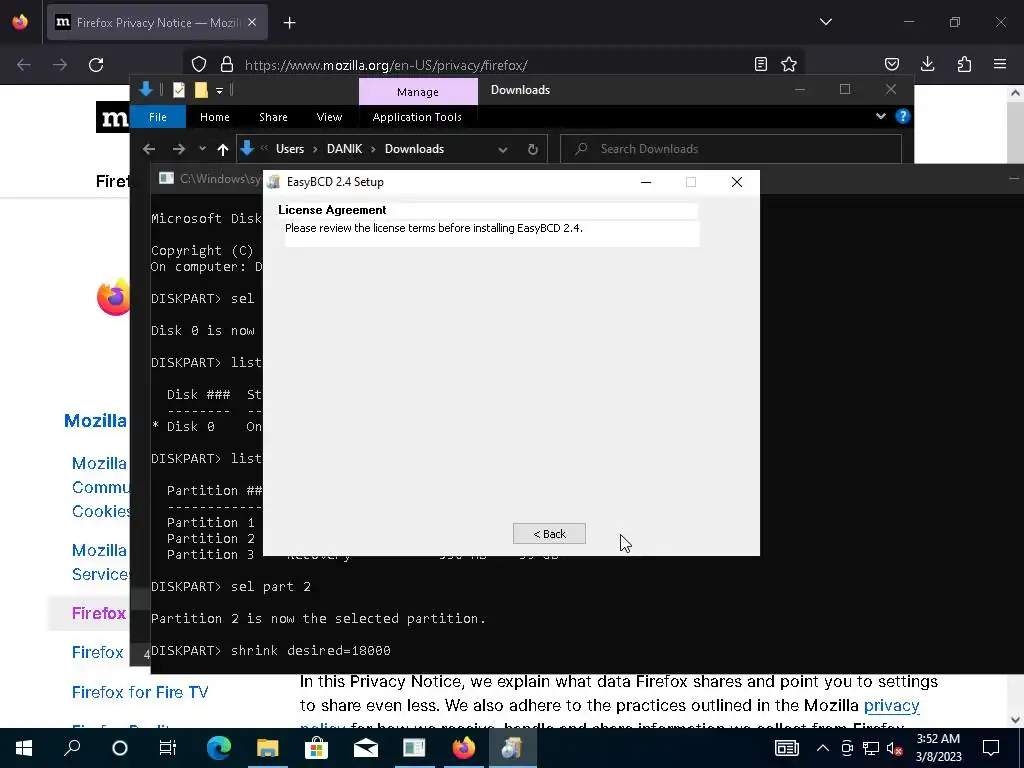This screenshot has width=1024, height=768.
Task: Switch to File Explorer on taskbar
Action: [267, 748]
